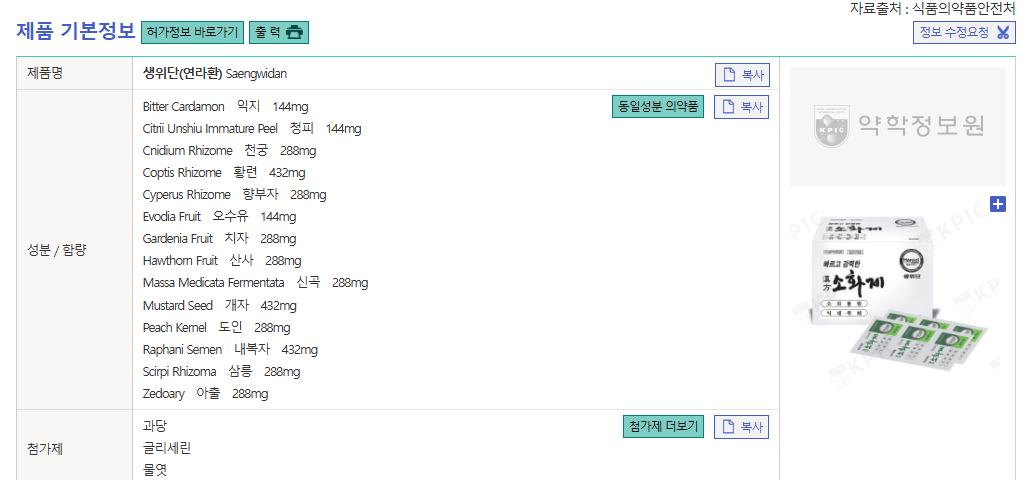Click the 출력 print button
This screenshot has height=480, width=1023.
pos(279,32)
